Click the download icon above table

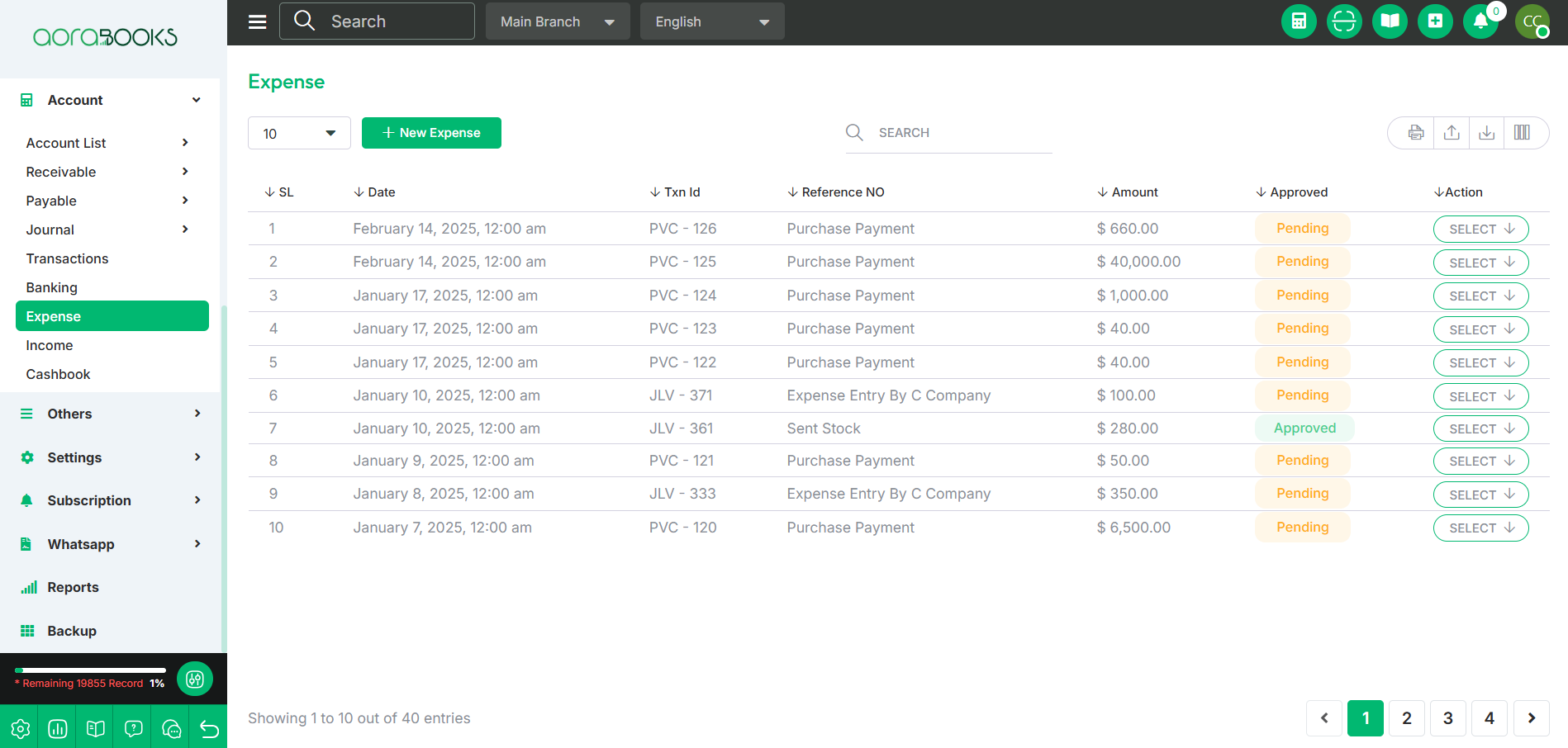click(1486, 132)
